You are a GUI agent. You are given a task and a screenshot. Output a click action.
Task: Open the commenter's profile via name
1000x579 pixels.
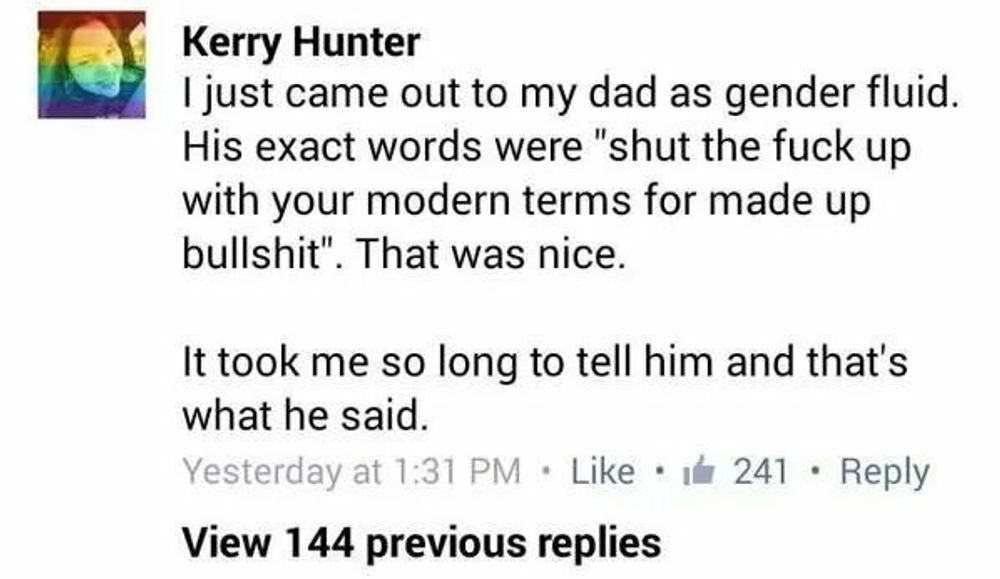click(301, 43)
